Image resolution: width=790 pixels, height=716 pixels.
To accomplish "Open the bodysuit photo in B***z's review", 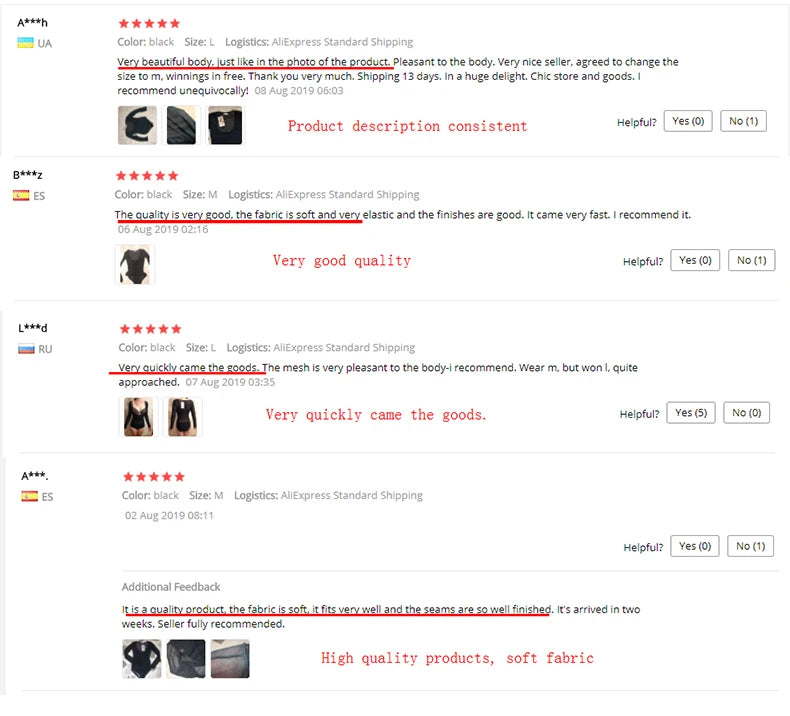I will [135, 265].
